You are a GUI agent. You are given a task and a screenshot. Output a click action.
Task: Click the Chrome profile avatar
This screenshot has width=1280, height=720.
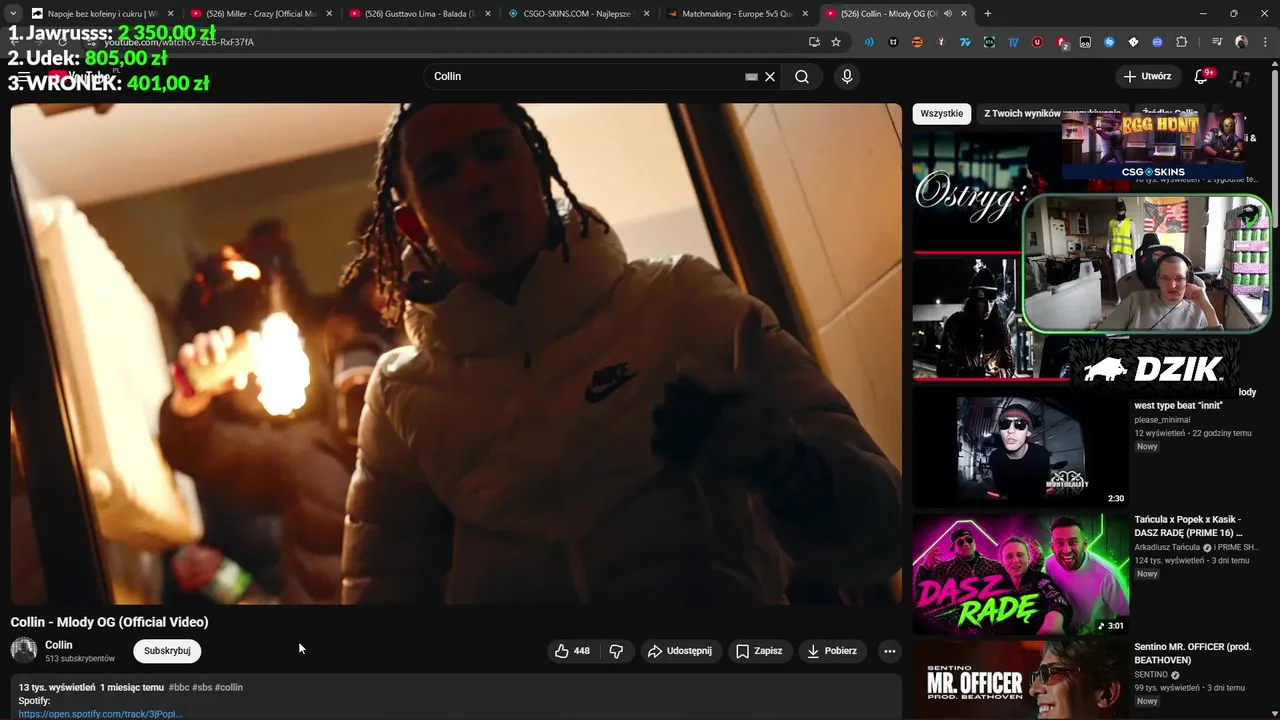coord(1241,42)
